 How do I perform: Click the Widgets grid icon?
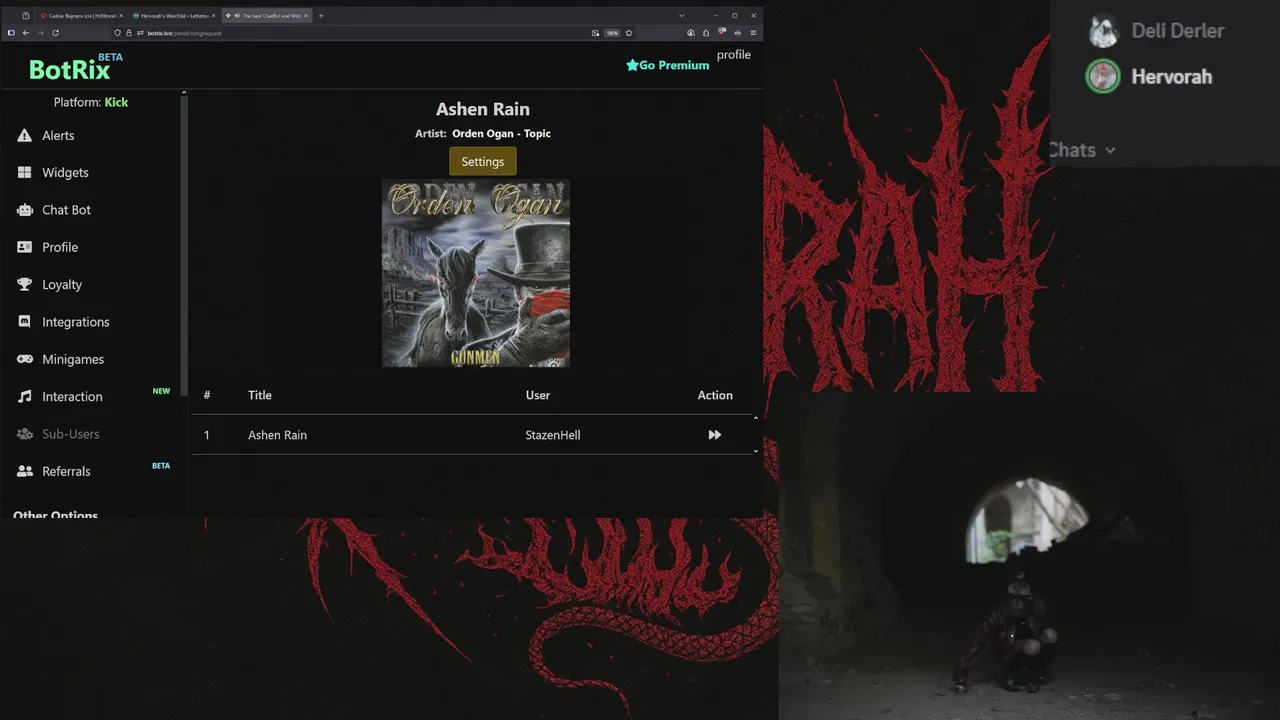tap(25, 172)
